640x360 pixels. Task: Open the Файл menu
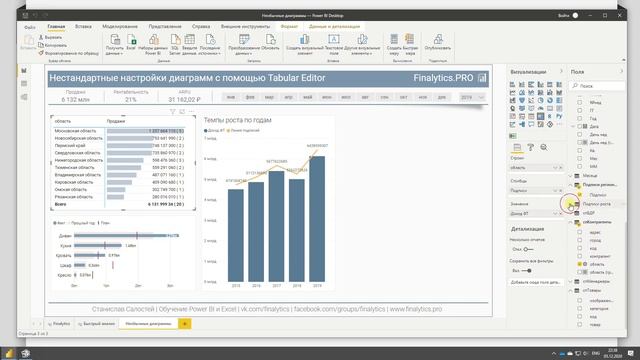30,27
